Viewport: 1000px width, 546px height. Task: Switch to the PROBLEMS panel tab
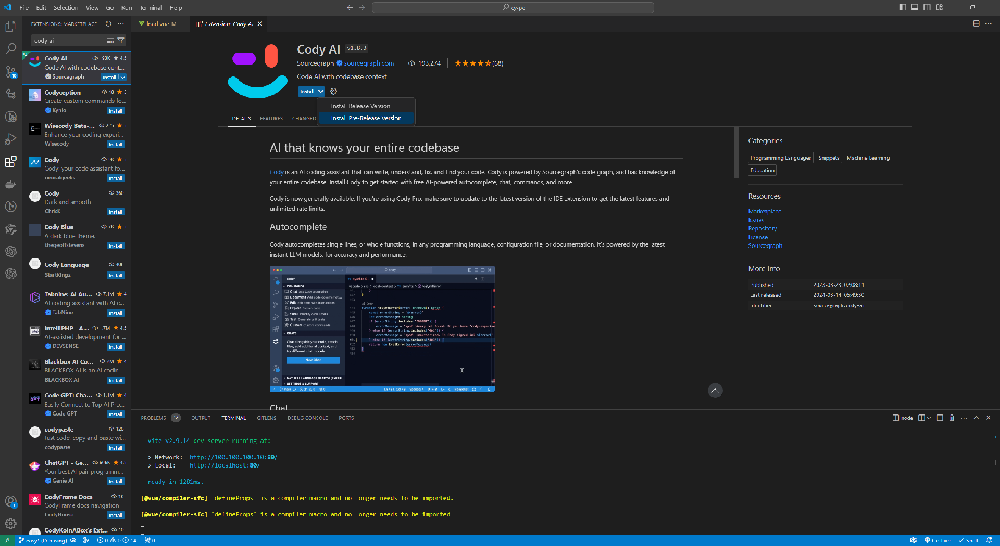click(153, 418)
